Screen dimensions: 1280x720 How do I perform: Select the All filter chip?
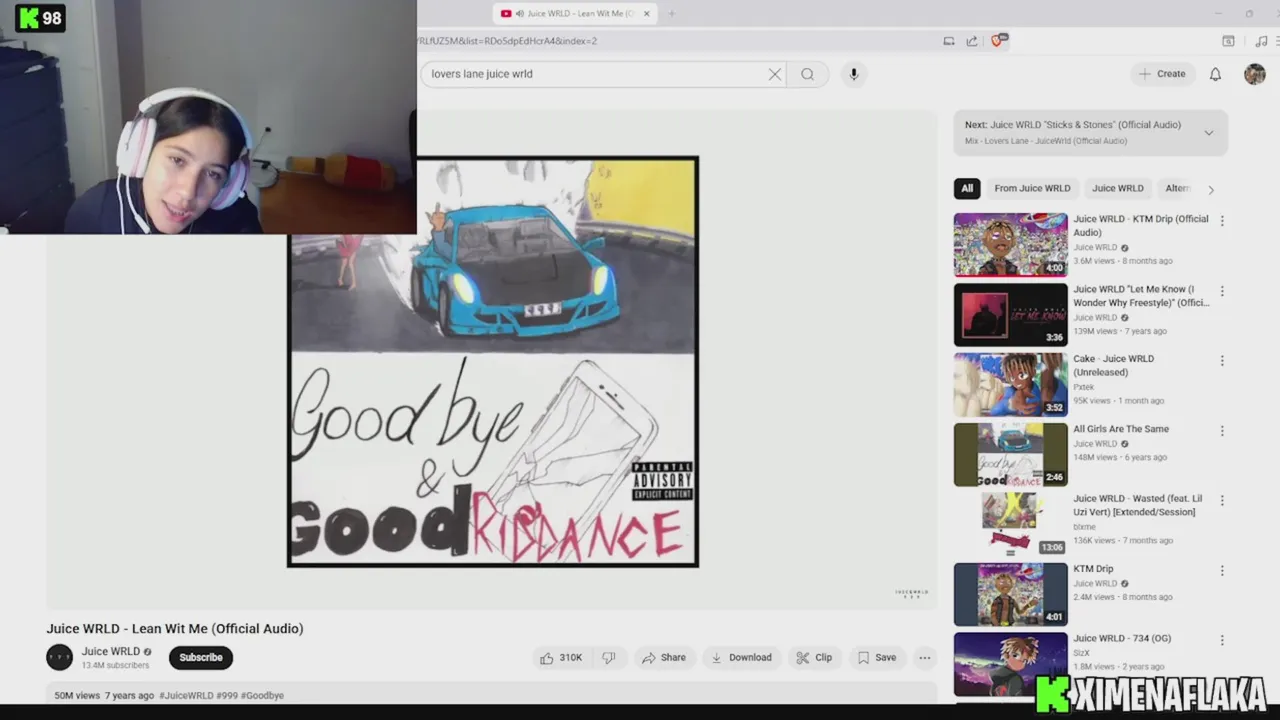click(967, 188)
